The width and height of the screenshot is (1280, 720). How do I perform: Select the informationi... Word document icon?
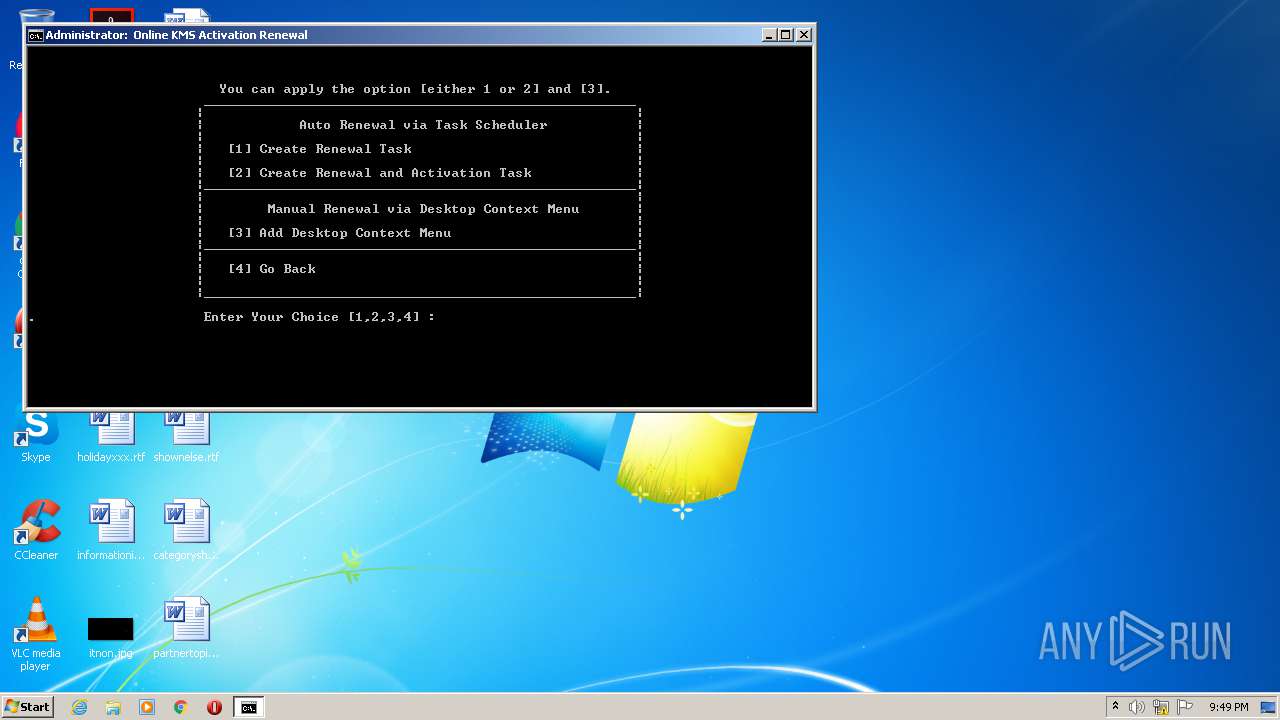(111, 530)
